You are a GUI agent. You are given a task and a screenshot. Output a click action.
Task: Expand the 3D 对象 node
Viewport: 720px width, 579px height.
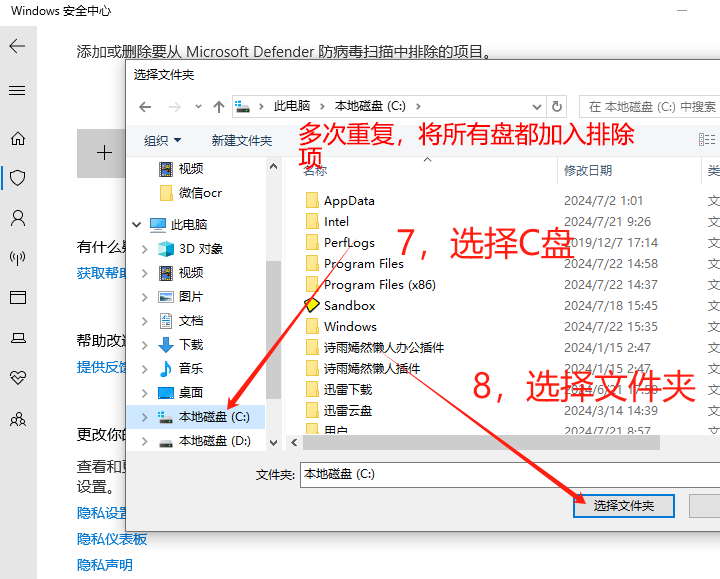coord(145,249)
